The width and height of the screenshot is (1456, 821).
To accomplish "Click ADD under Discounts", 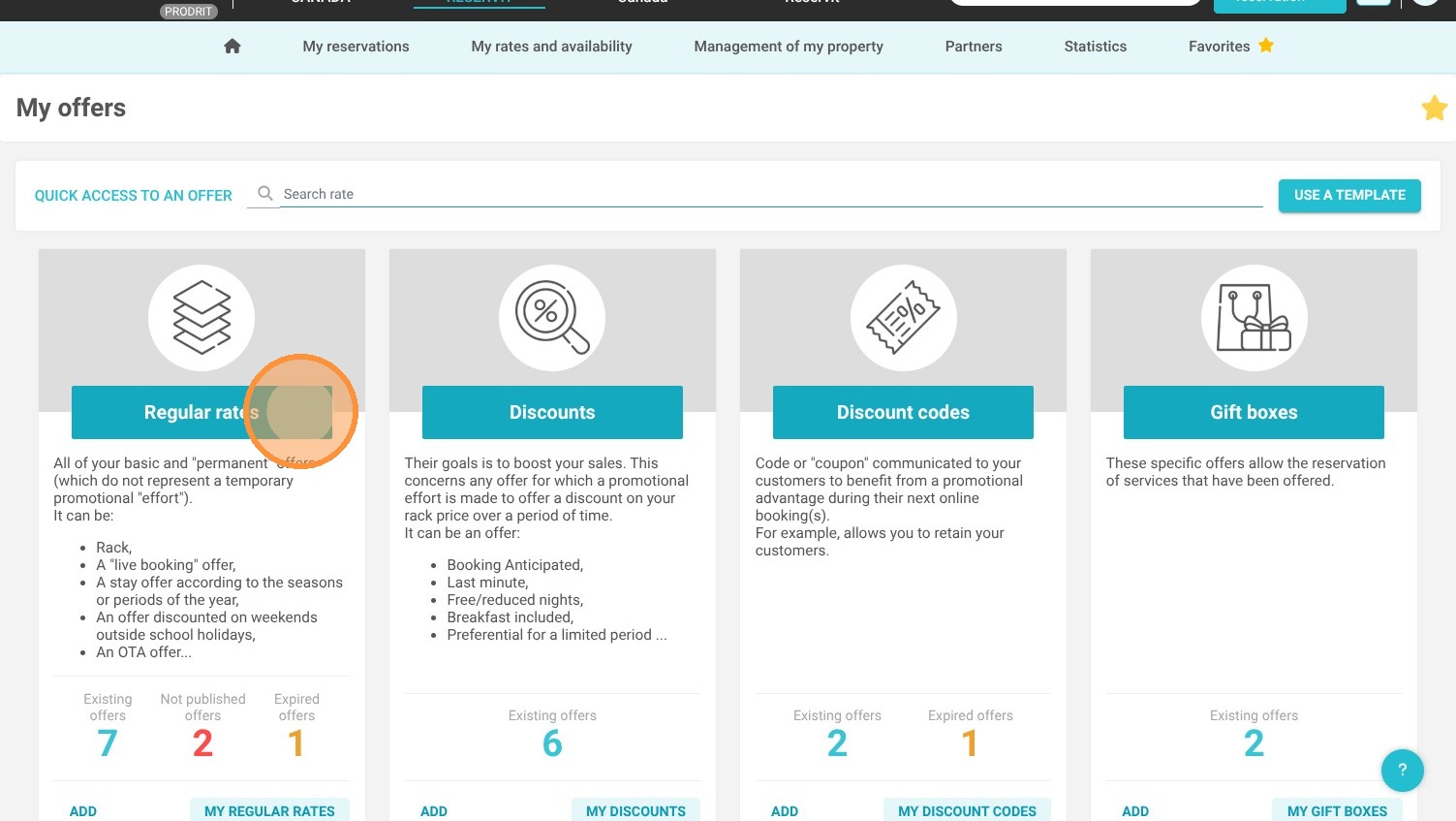I will point(434,811).
